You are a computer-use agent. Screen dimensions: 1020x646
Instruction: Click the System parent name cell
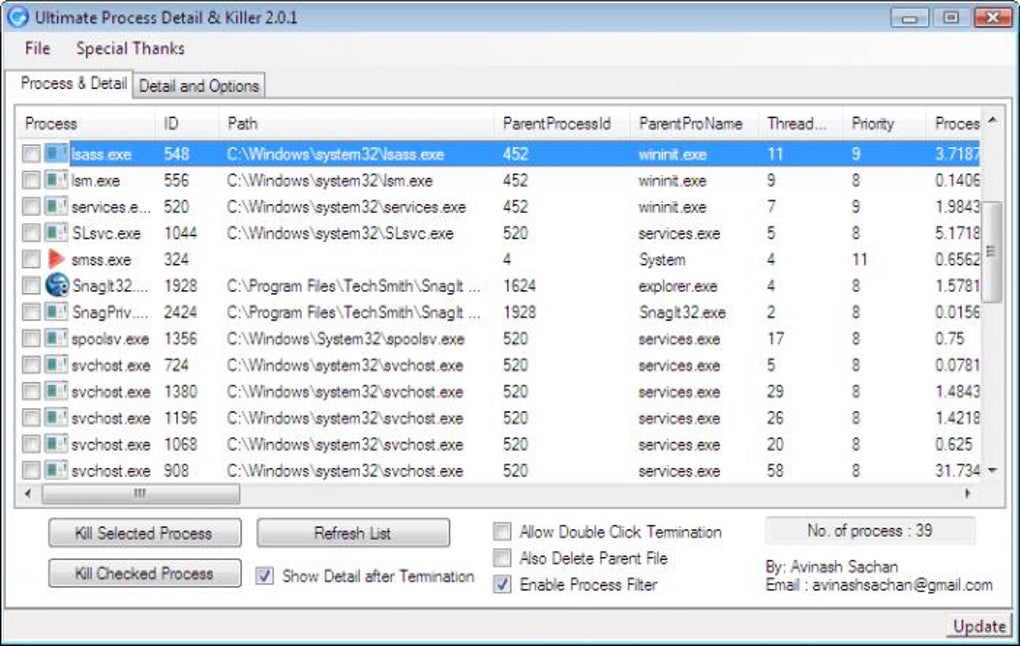662,260
